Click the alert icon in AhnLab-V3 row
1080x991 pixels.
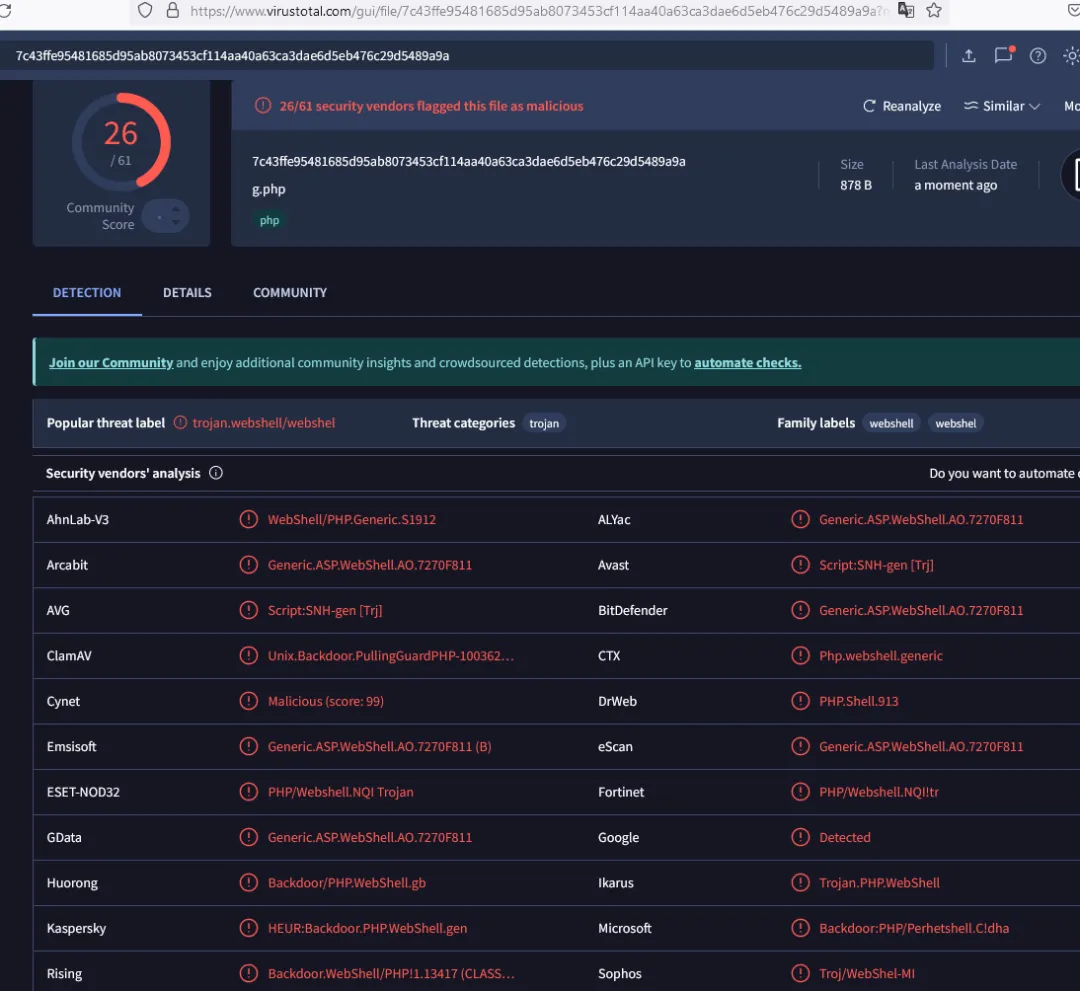click(x=249, y=519)
